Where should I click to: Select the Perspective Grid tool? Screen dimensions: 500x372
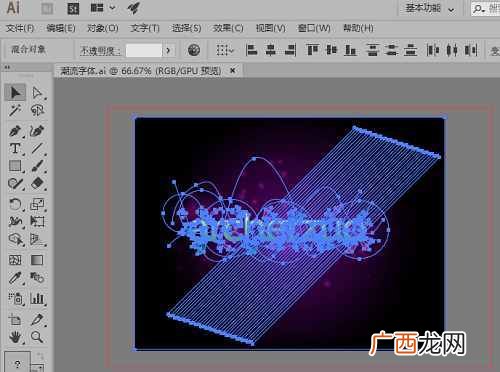(x=37, y=239)
